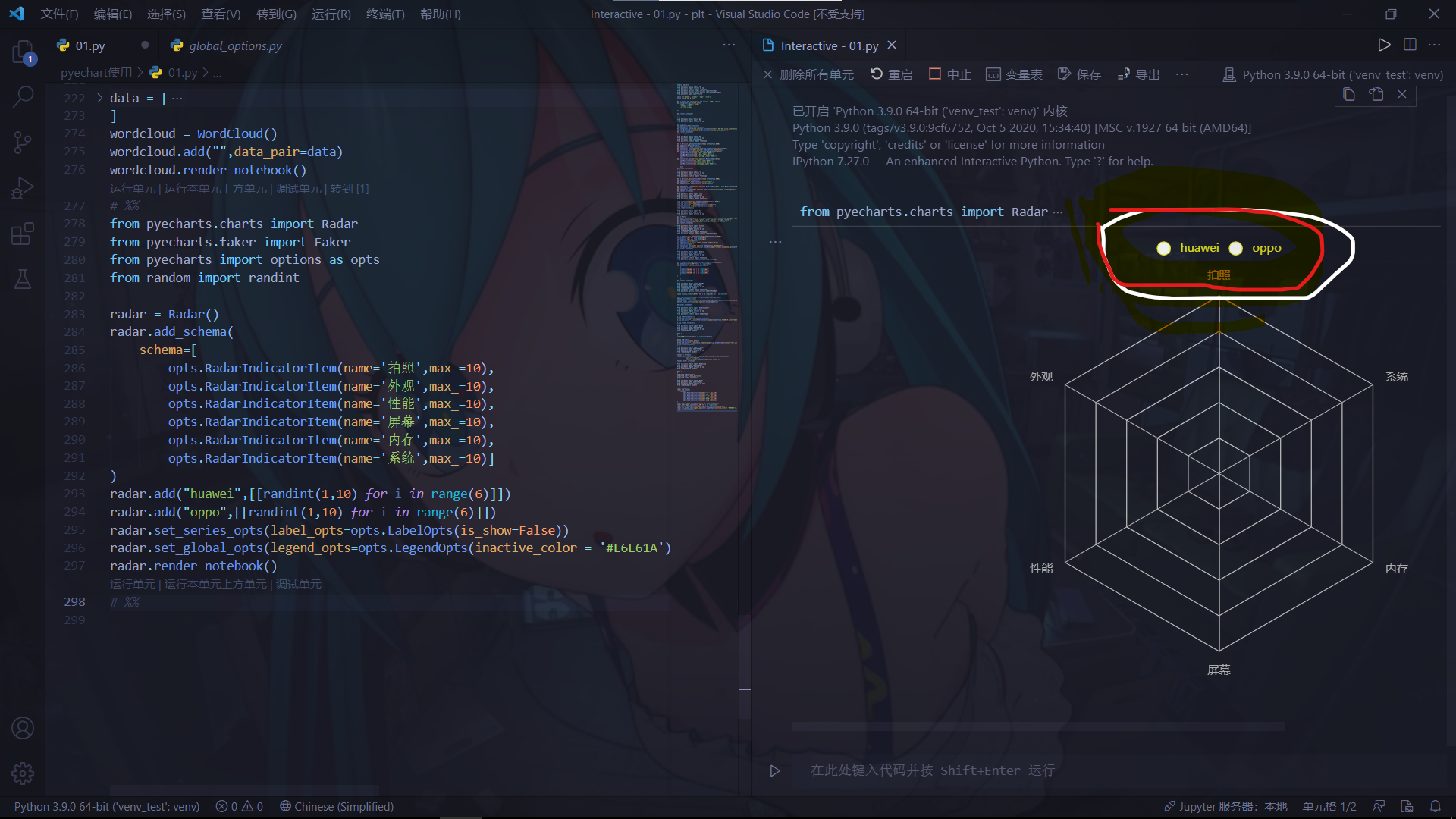This screenshot has height=819, width=1456.
Task: Click 运行本单元上方单元 above line 277
Action: pyautogui.click(x=215, y=188)
